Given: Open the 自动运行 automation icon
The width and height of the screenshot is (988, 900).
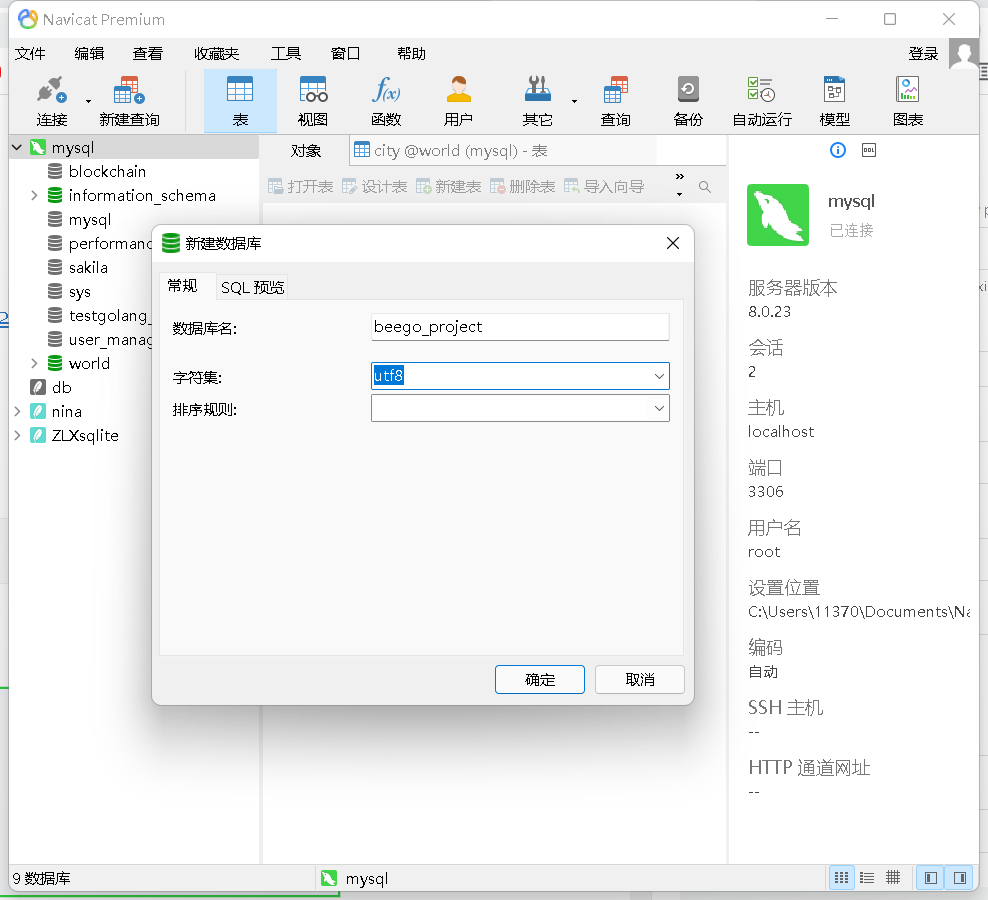Looking at the screenshot, I should (761, 101).
